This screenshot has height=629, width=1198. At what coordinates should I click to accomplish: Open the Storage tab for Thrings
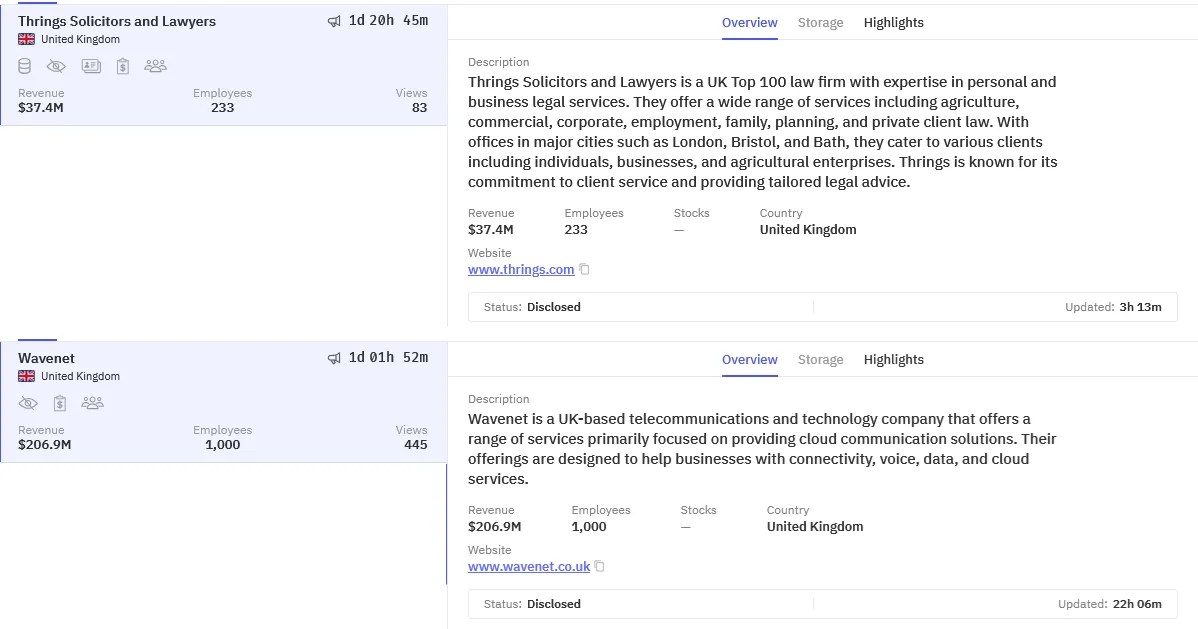[x=820, y=22]
